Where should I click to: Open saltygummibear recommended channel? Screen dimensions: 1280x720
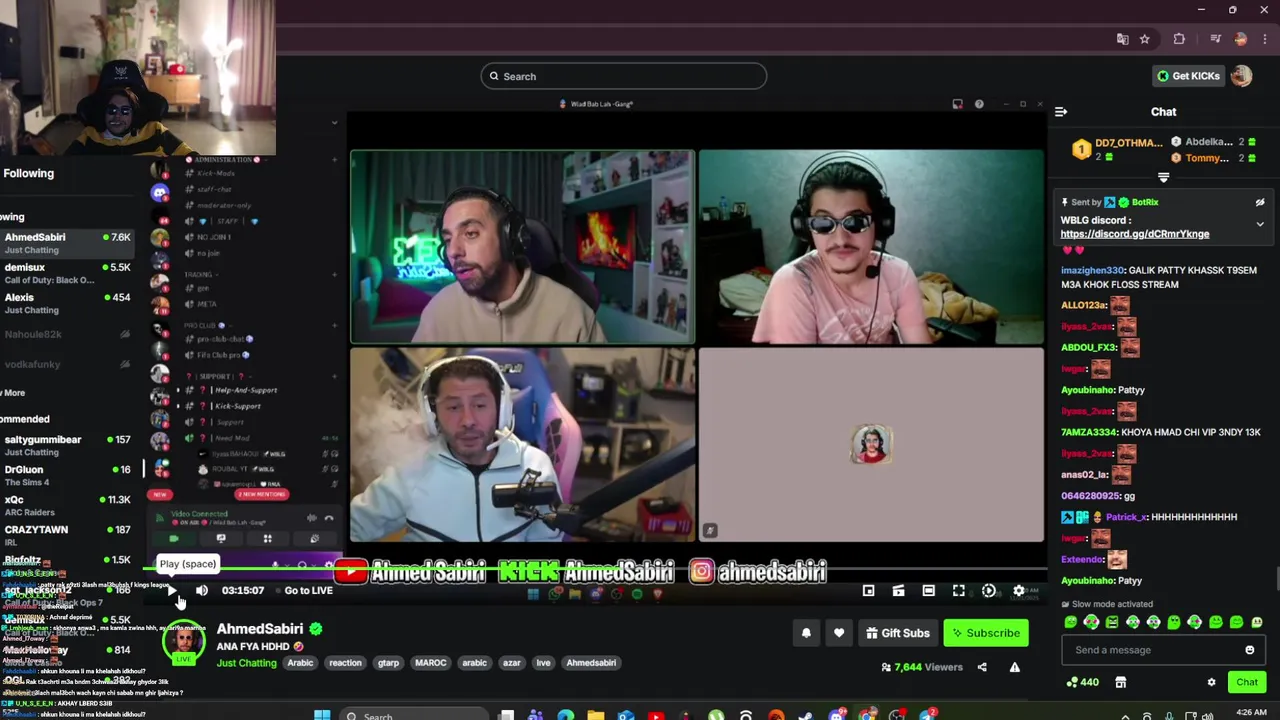point(68,445)
